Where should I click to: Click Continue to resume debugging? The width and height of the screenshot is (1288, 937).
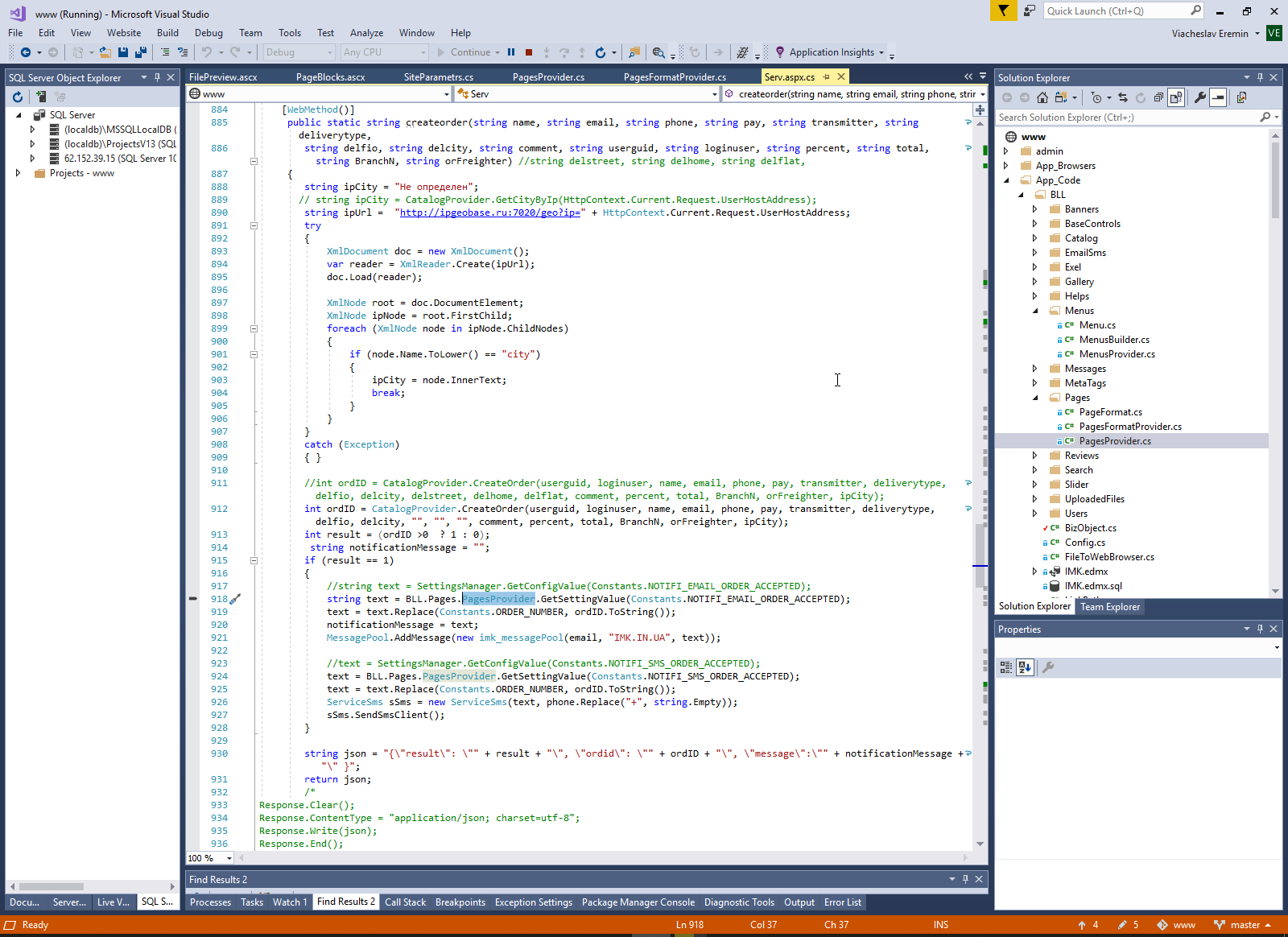(469, 52)
